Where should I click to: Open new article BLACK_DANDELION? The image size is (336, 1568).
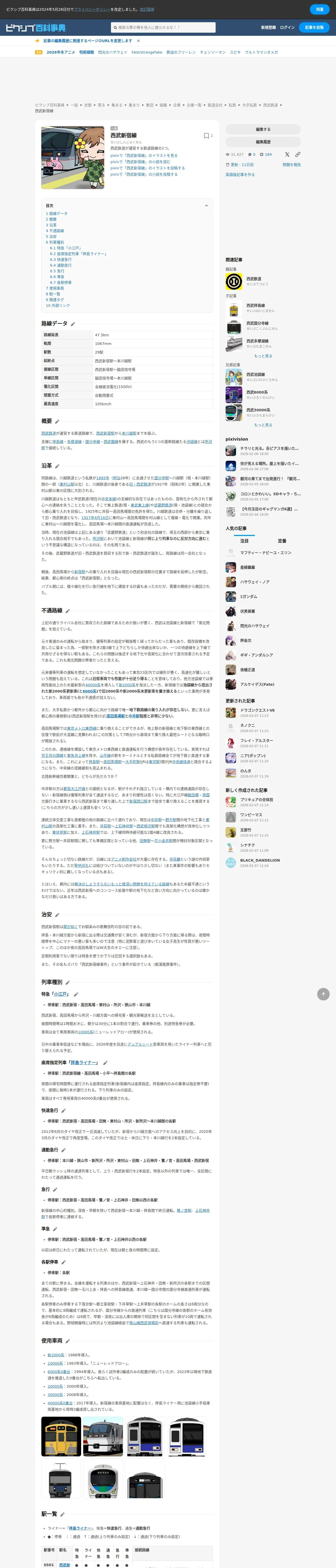click(x=260, y=860)
